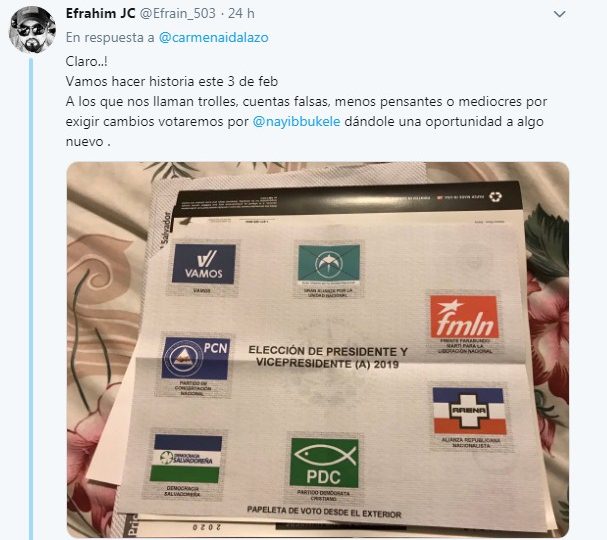Click the Elección de Presidente ballot title

tap(328, 357)
